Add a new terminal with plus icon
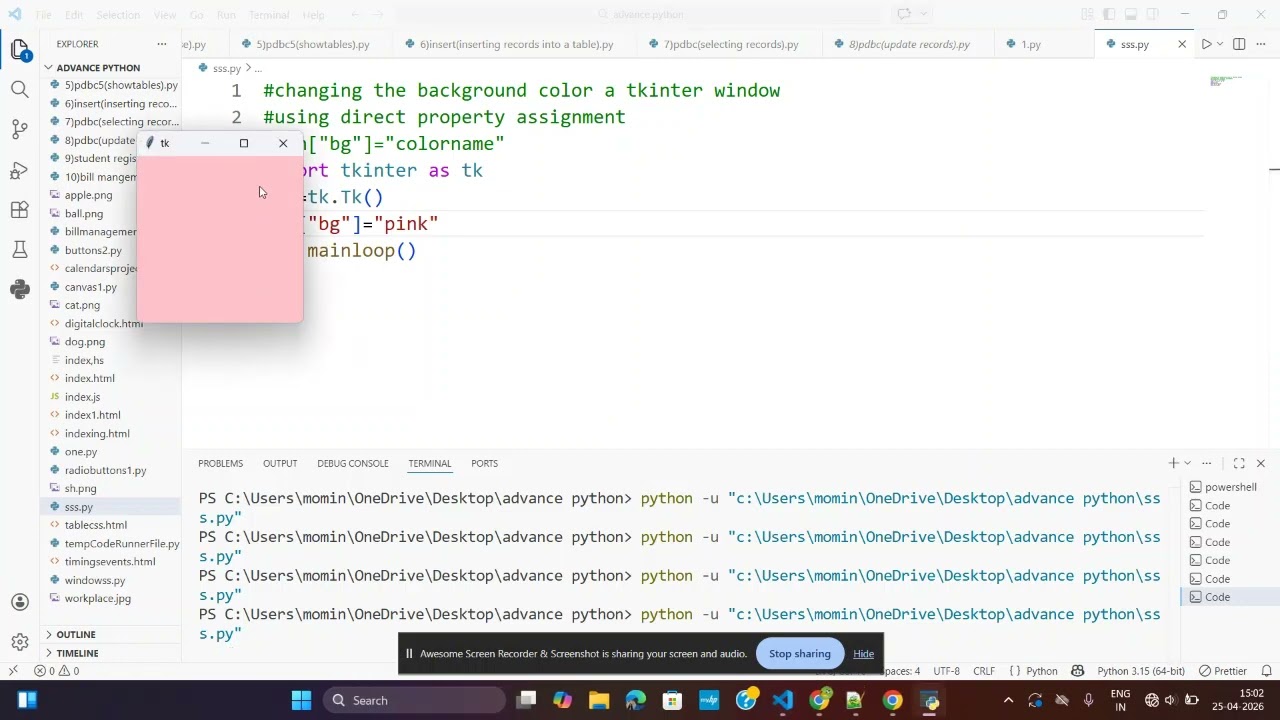The height and width of the screenshot is (720, 1280). [1173, 463]
